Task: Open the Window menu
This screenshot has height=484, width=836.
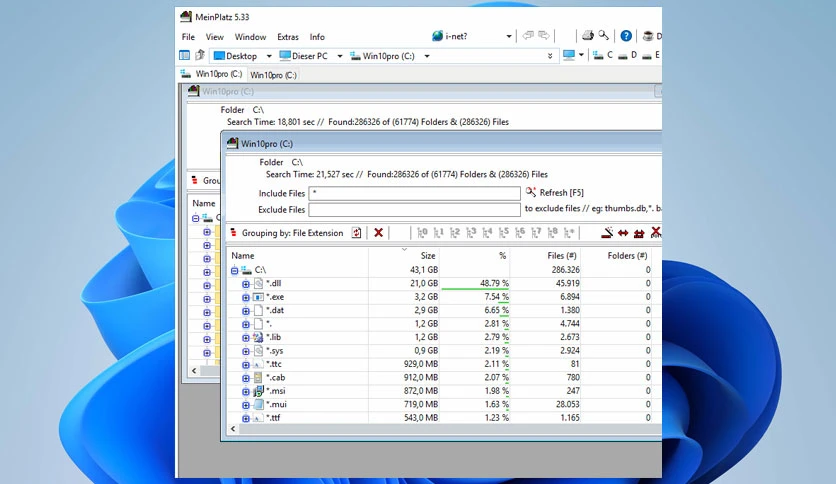Action: 250,37
